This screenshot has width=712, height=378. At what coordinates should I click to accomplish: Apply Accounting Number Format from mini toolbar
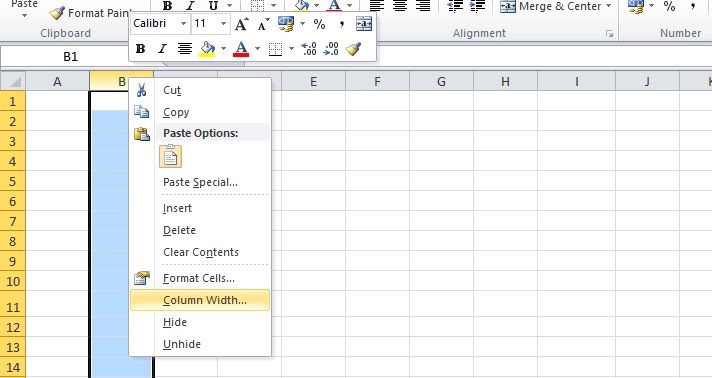[286, 24]
